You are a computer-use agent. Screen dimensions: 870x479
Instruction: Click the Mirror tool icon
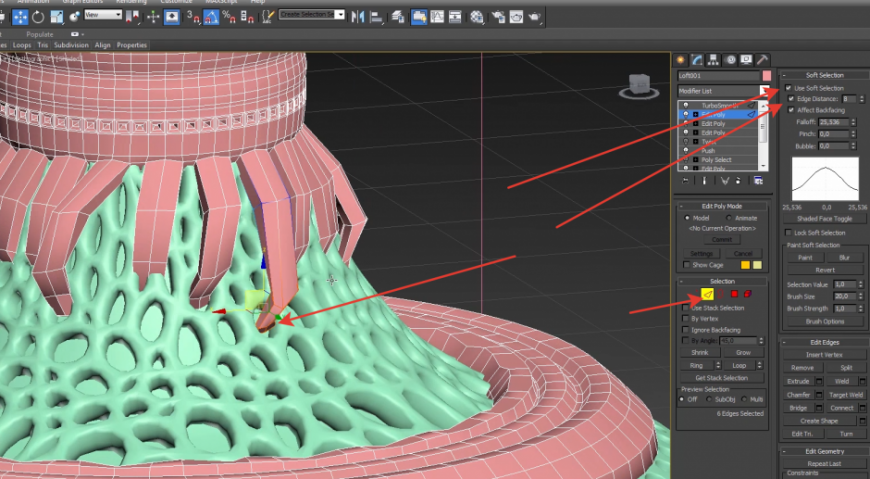coord(358,17)
